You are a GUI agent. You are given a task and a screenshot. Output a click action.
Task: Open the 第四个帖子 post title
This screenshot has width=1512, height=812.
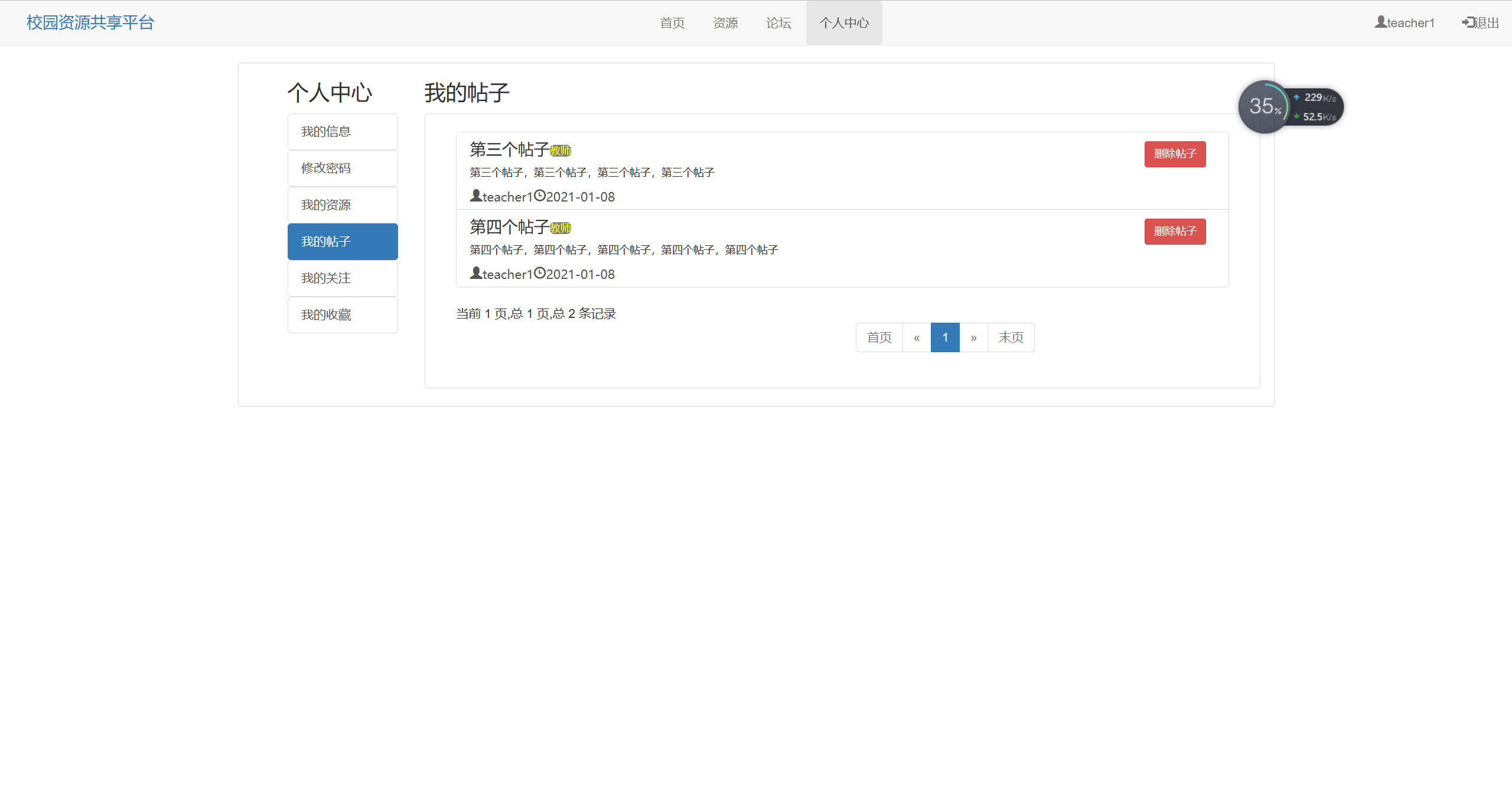point(509,226)
